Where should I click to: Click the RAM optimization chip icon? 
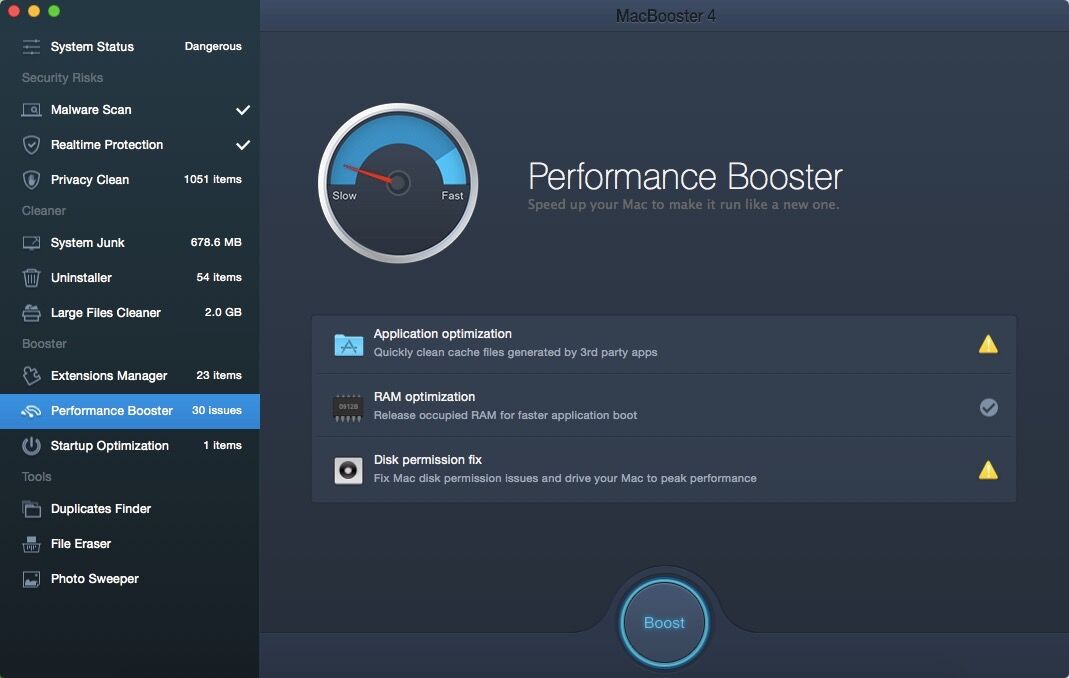pos(348,407)
